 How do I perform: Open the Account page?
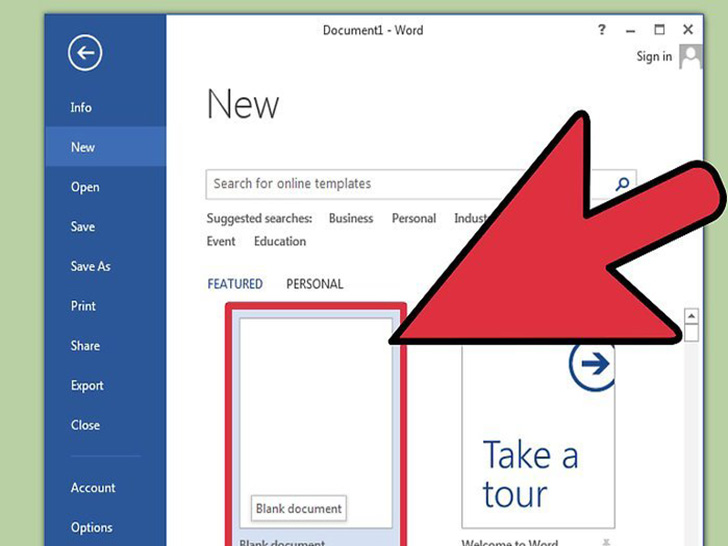click(x=93, y=488)
